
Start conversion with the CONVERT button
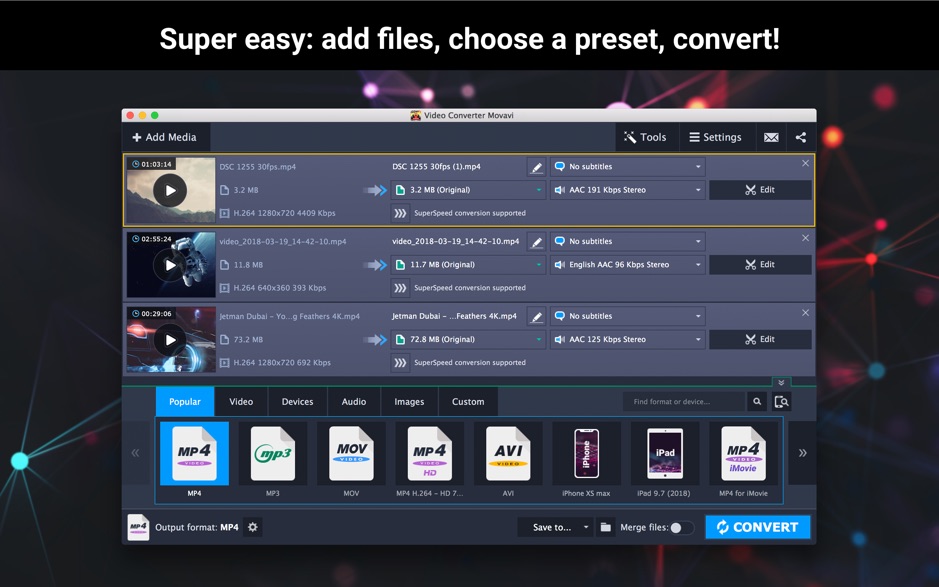coord(758,527)
